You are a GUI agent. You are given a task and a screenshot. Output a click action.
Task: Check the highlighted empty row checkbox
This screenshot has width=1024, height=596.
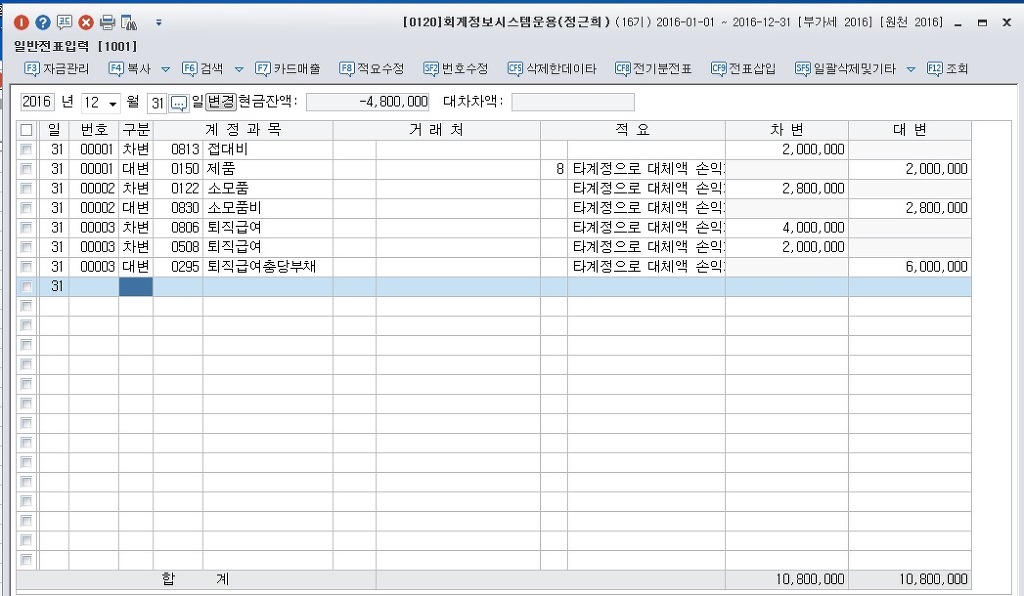coord(26,287)
